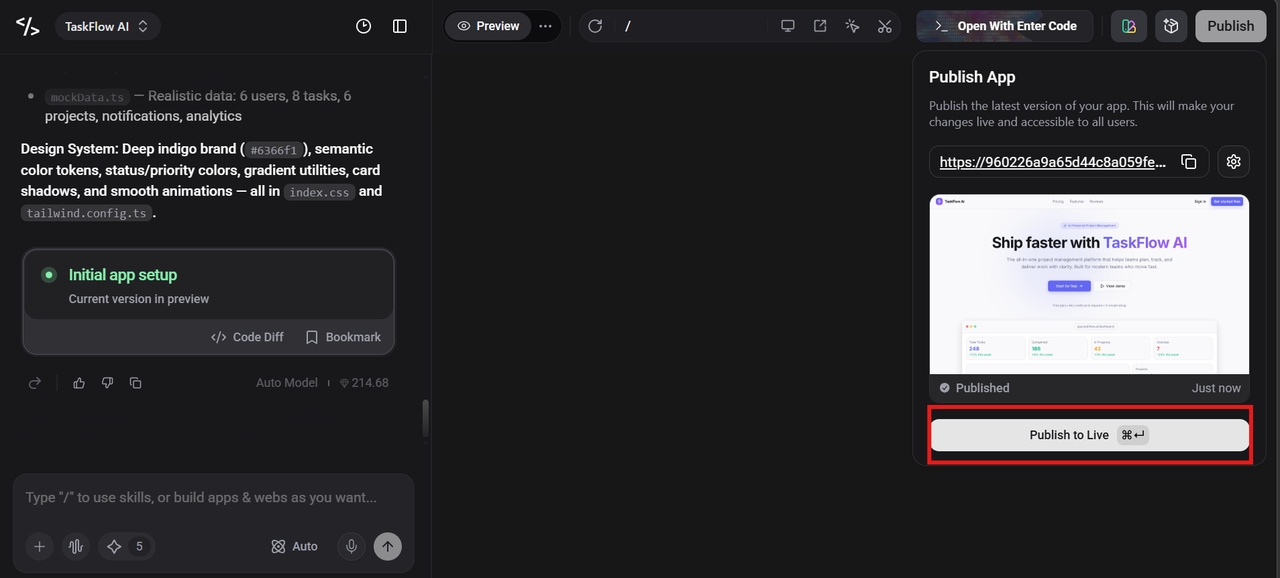Reload the preview with refresh icon
Image resolution: width=1280 pixels, height=578 pixels.
595,26
